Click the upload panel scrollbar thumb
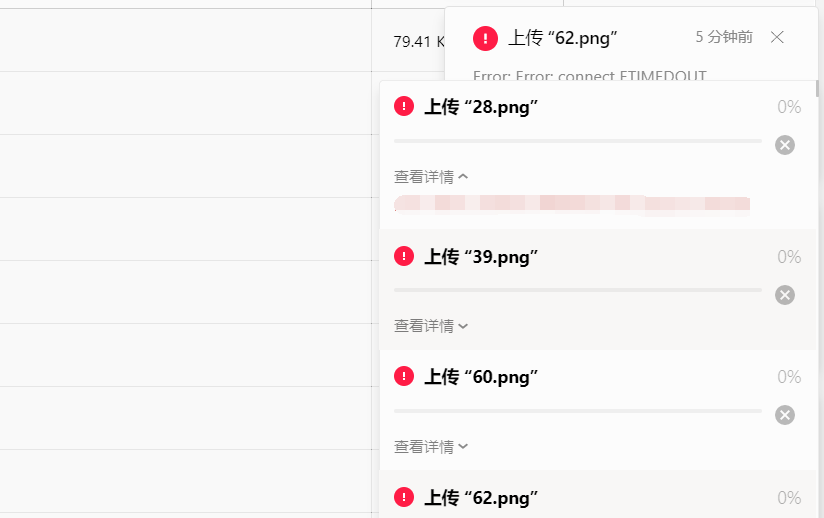824x518 pixels. coord(817,89)
